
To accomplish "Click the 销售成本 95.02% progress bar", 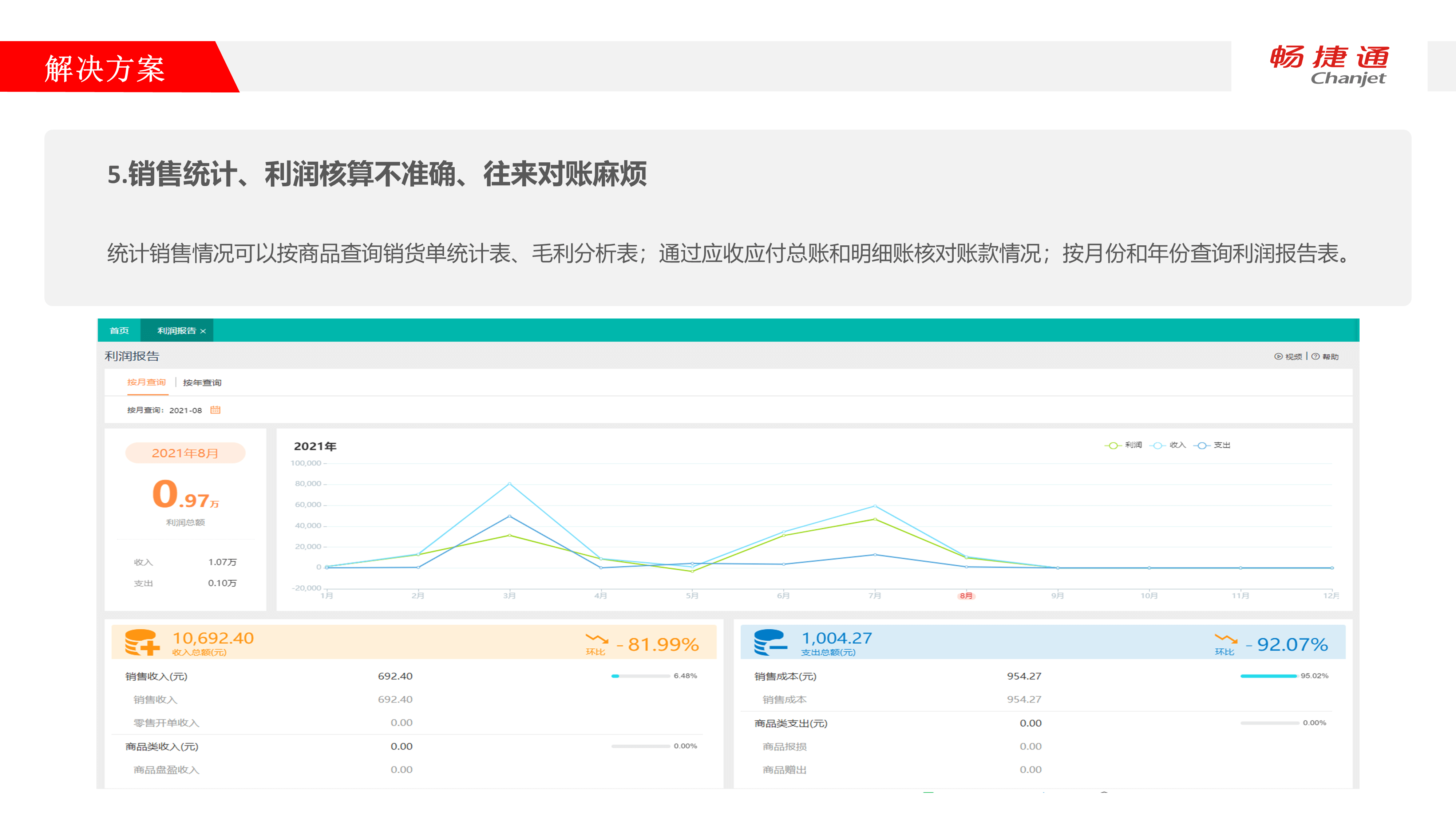I will [1268, 676].
